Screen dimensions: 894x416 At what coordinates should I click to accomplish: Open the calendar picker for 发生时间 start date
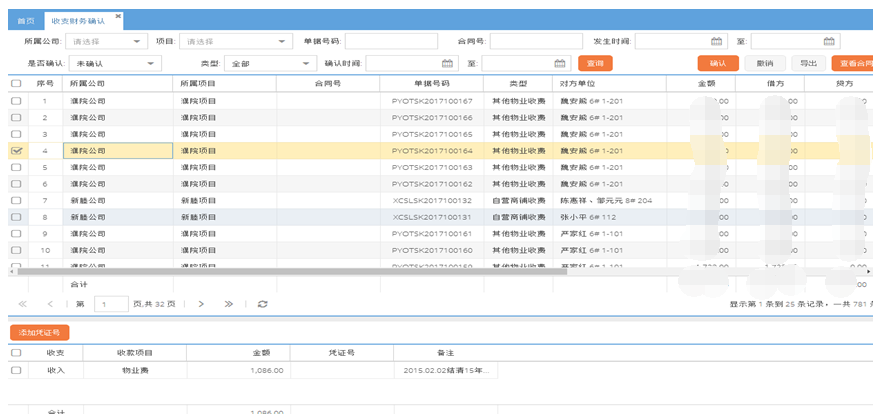coord(716,41)
